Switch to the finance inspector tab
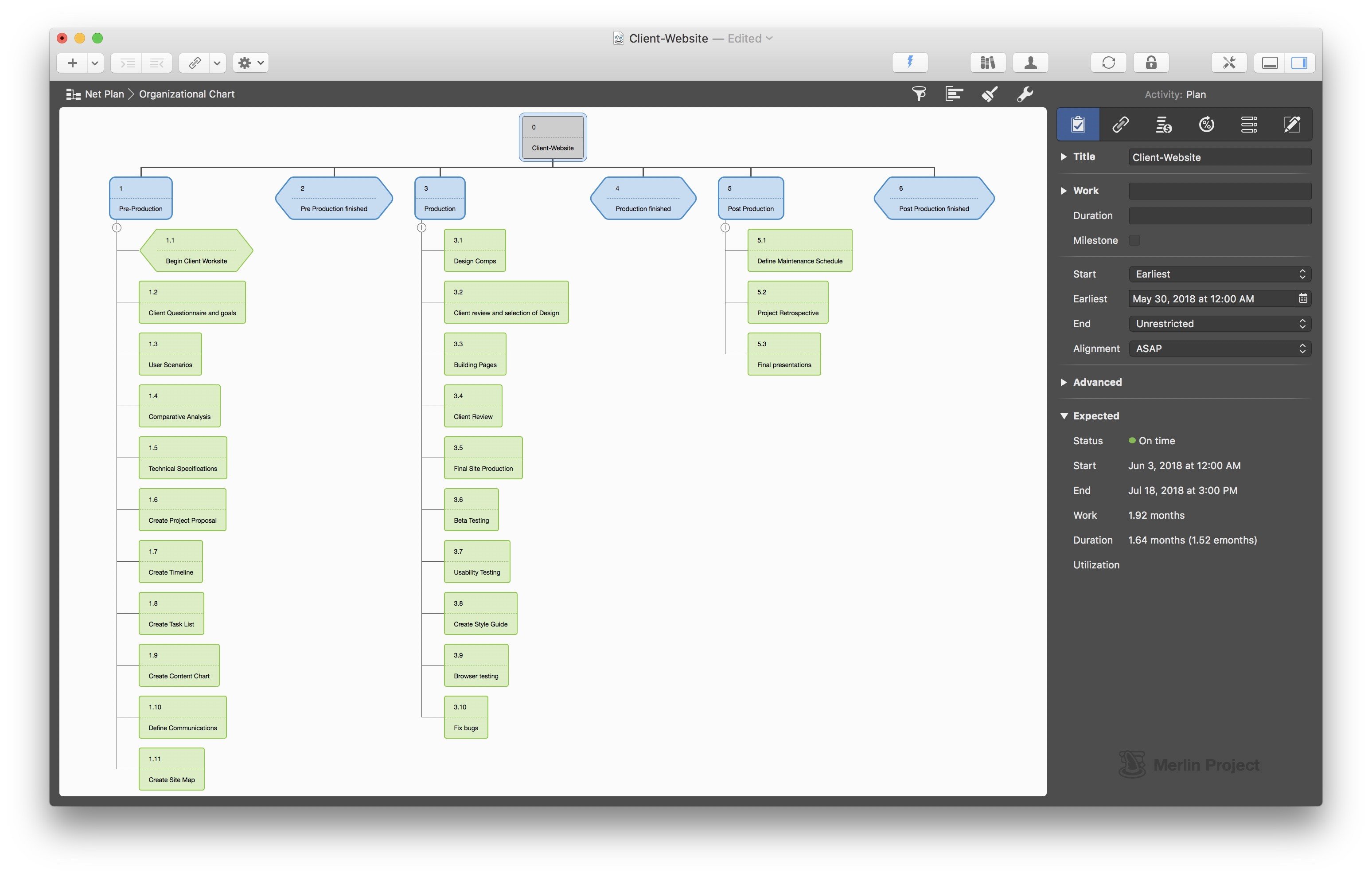Viewport: 1372px width, 877px height. 1163,124
